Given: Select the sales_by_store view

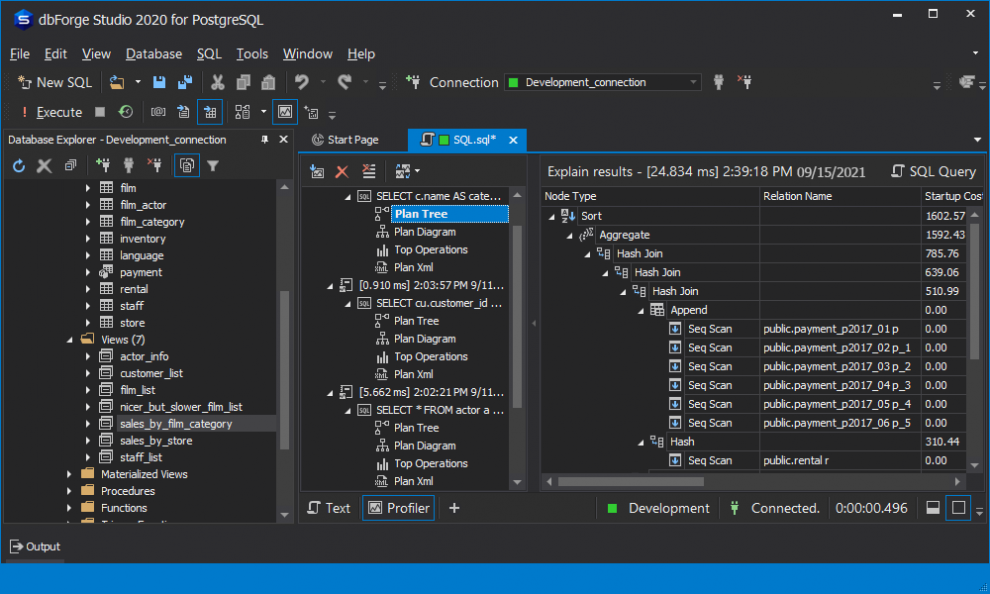Looking at the screenshot, I should click(x=155, y=440).
